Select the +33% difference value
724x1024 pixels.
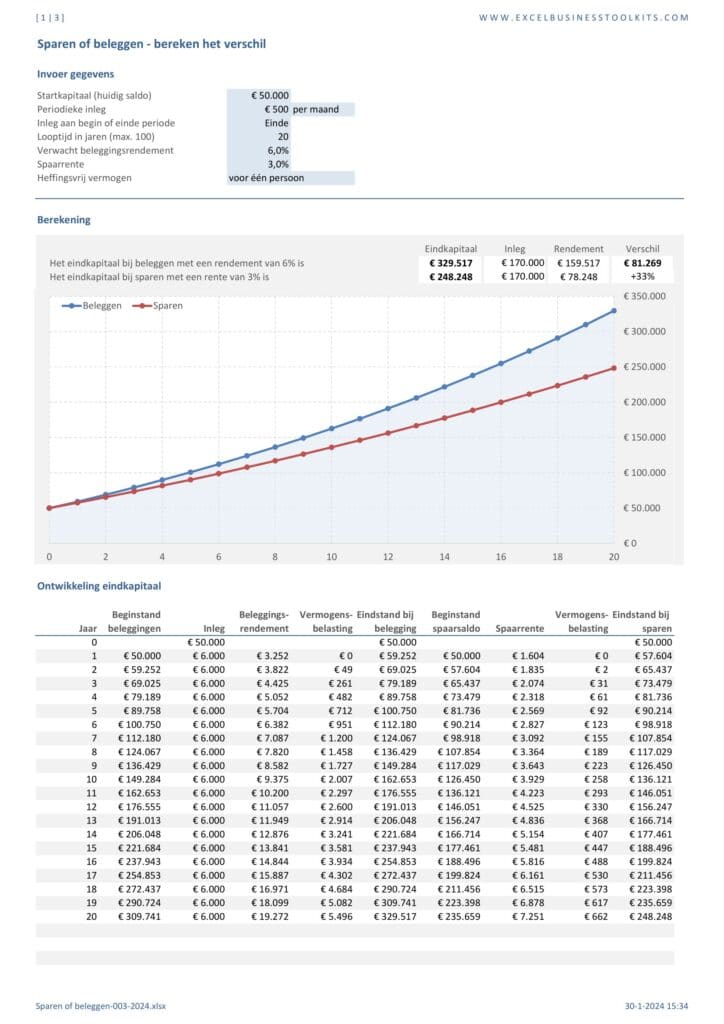click(x=642, y=276)
